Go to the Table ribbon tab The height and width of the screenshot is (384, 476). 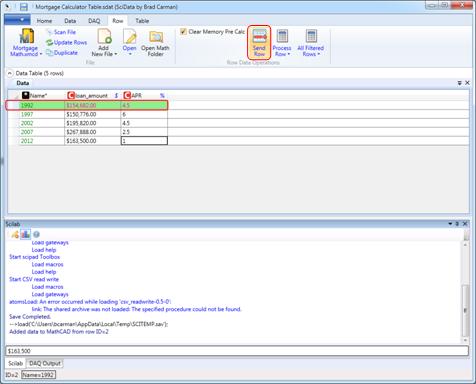point(142,21)
